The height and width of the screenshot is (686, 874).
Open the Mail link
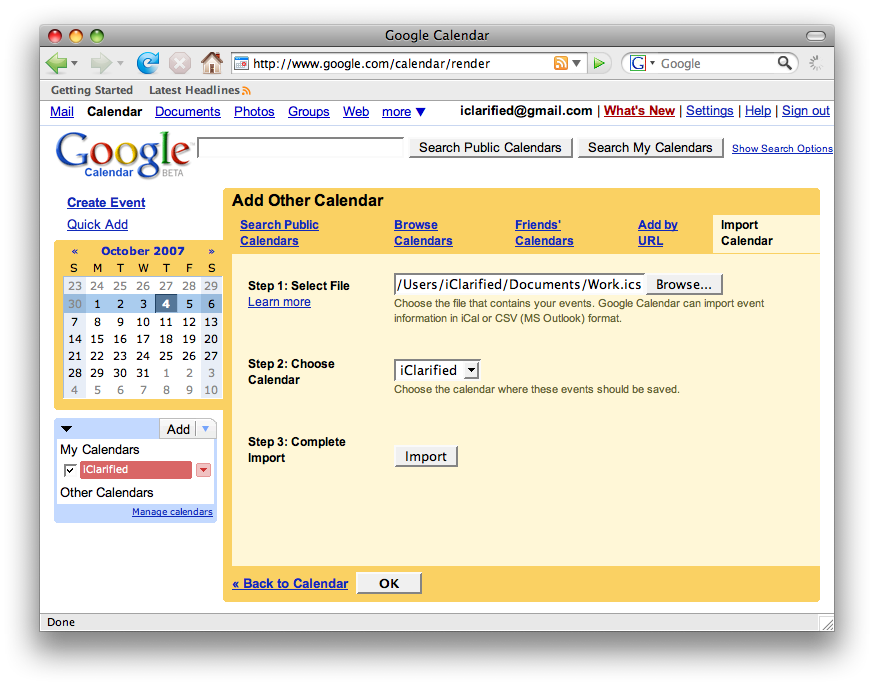click(x=62, y=112)
